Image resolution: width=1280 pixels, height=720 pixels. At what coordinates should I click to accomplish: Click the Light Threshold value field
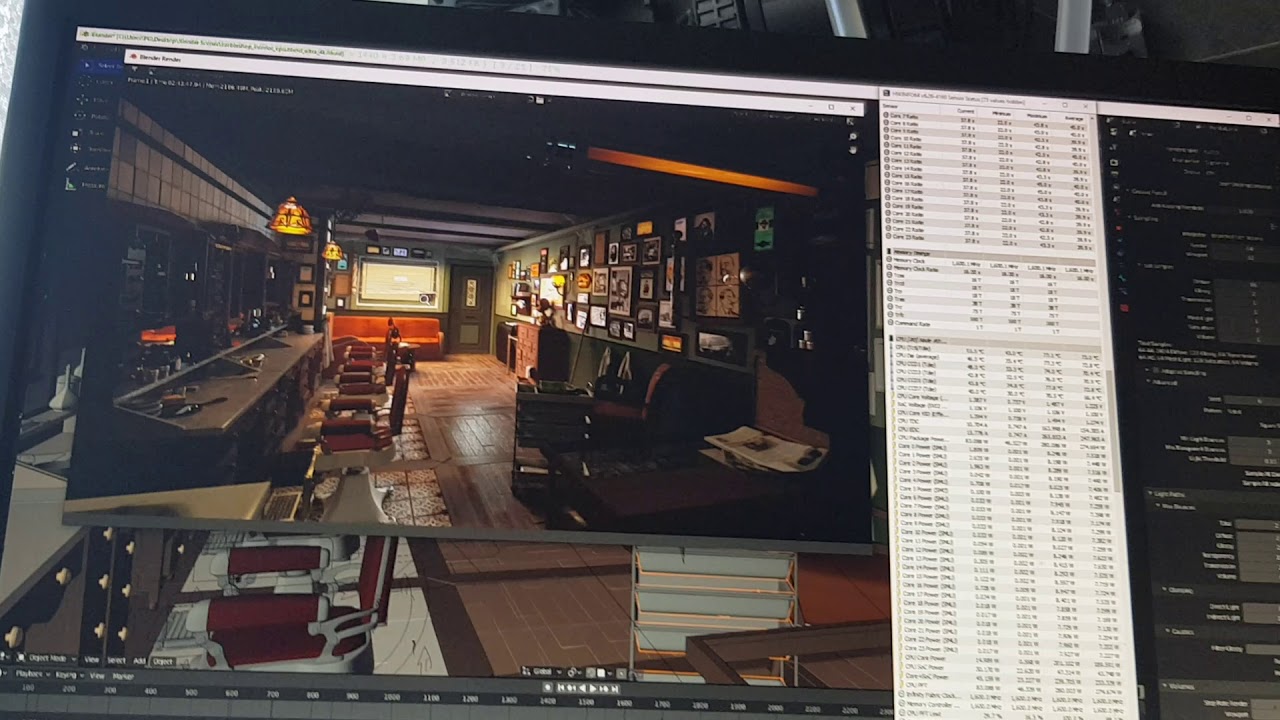(x=1254, y=459)
